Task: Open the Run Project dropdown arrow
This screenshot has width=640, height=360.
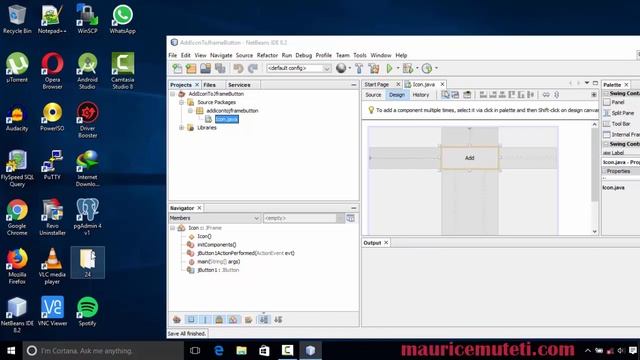Action: [398, 68]
